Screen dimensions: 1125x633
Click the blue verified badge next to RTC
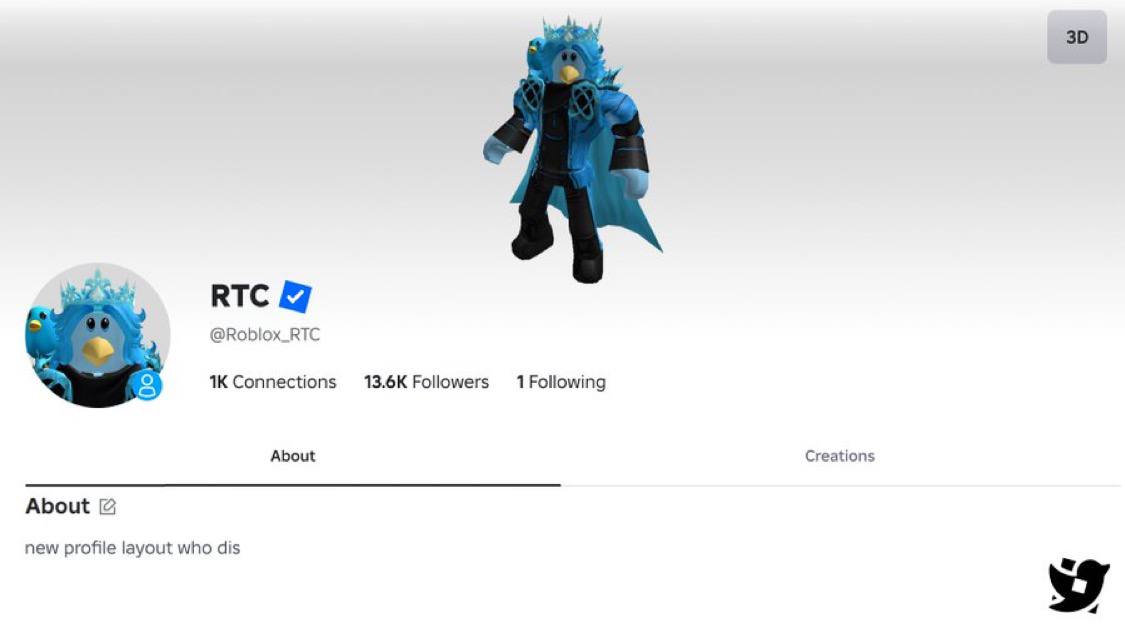coord(295,296)
